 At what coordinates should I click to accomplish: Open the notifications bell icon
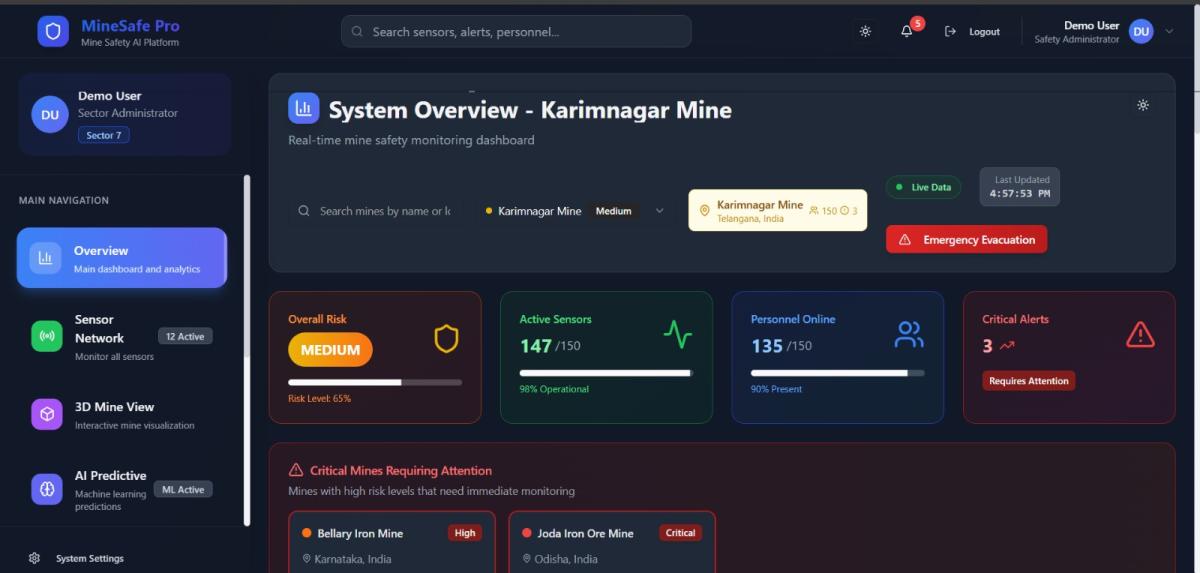pos(907,31)
